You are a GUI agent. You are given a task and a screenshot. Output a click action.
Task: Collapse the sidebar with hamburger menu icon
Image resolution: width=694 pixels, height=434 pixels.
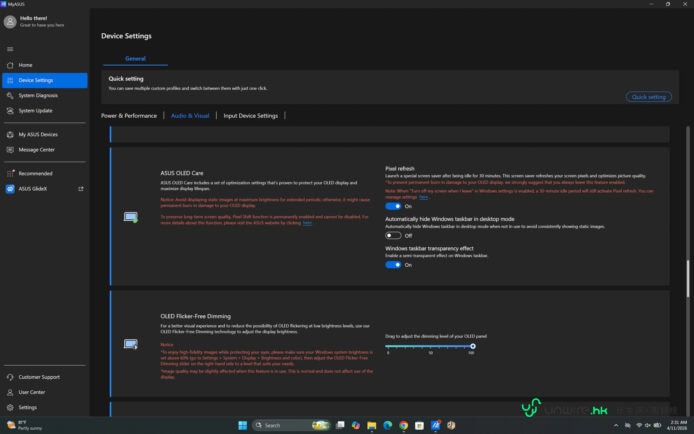(10, 49)
